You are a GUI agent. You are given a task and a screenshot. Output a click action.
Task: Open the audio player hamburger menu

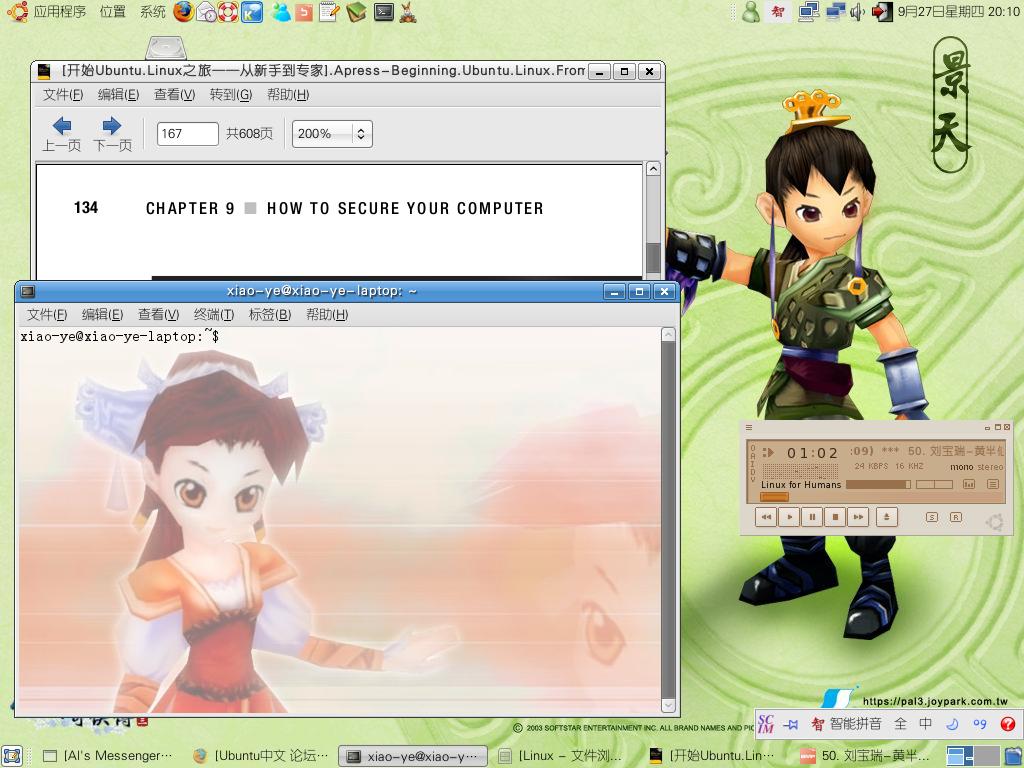749,428
